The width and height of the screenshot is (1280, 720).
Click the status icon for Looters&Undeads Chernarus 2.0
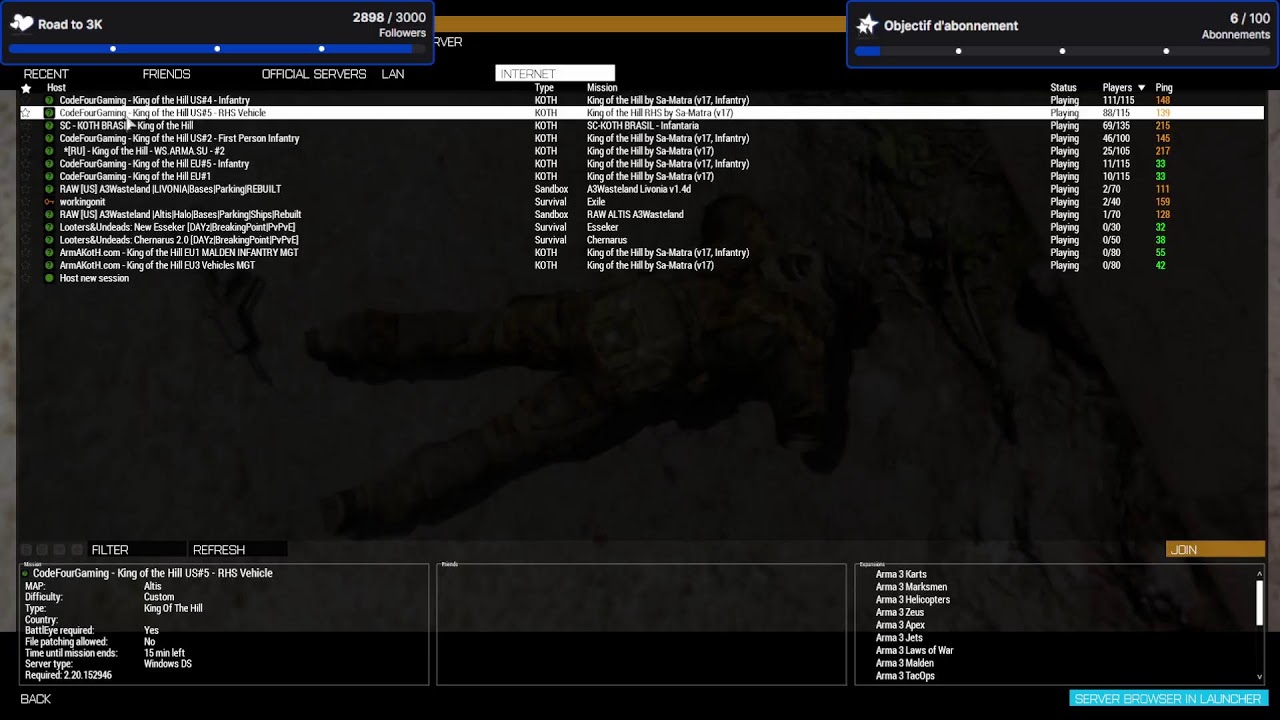(49, 240)
